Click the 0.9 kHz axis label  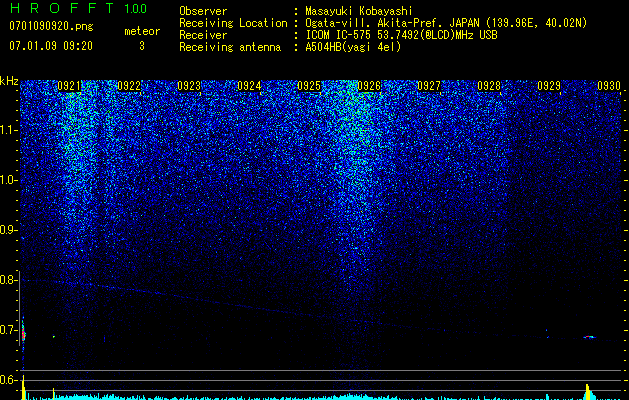(x=8, y=230)
